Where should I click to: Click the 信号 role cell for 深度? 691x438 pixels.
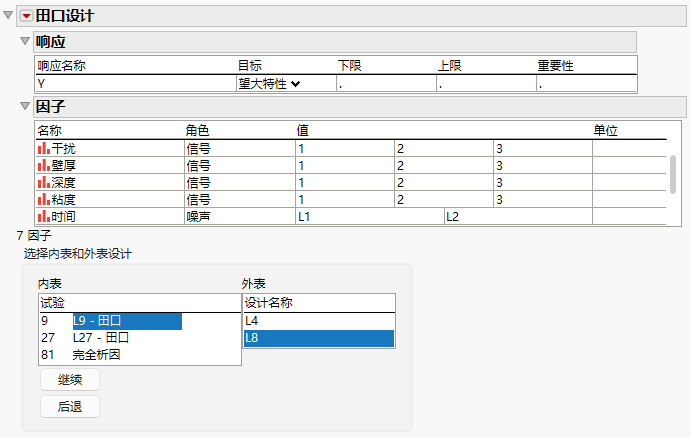(240, 182)
